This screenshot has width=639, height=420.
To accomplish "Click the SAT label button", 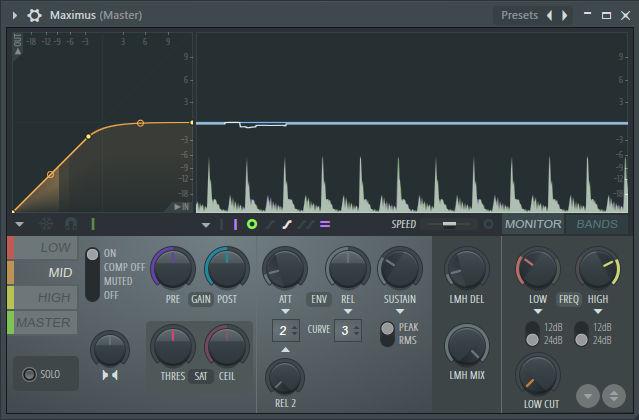I will point(201,376).
